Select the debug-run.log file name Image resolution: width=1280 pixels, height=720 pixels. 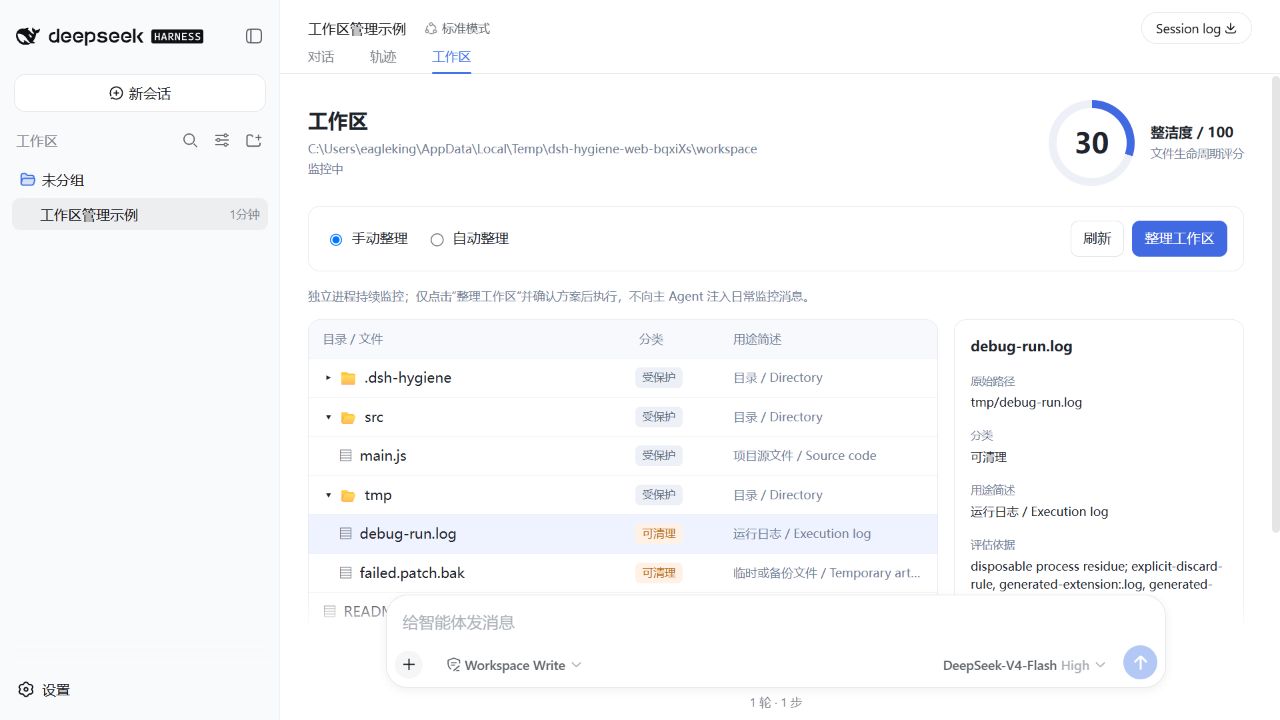click(408, 534)
